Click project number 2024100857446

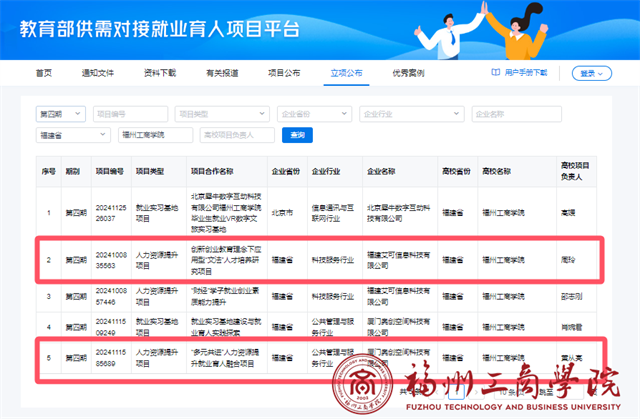click(111, 296)
